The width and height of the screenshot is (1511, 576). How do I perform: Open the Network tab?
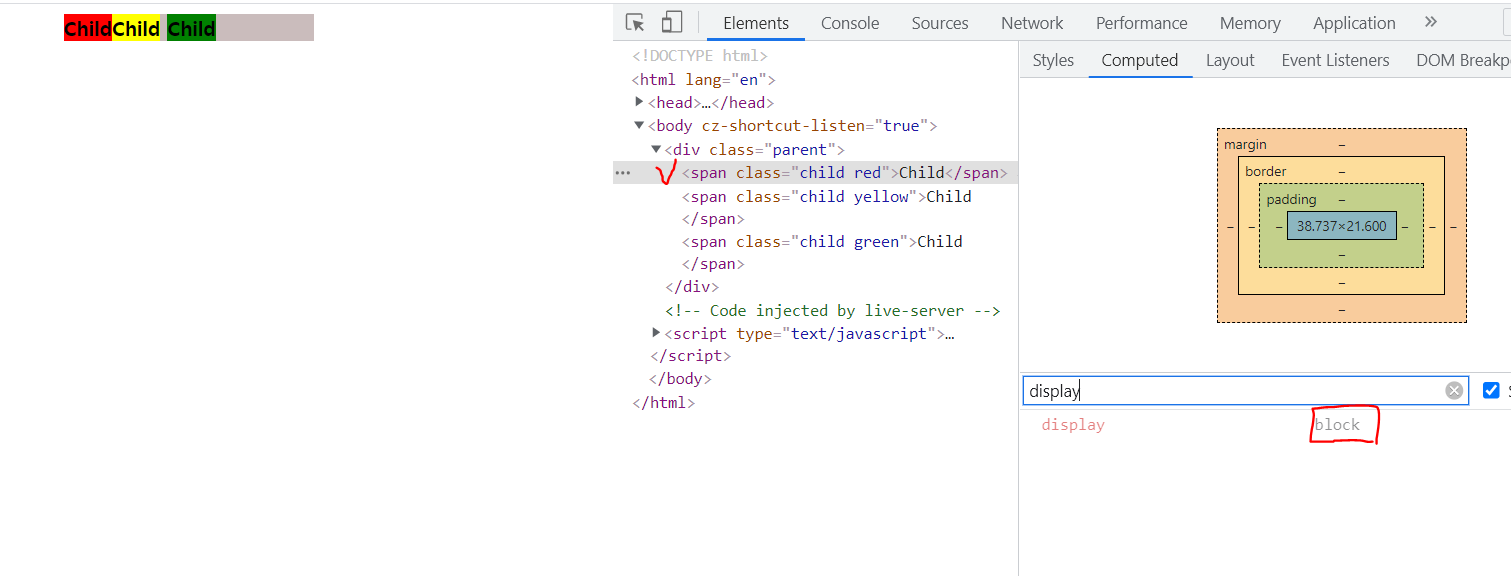(1032, 23)
